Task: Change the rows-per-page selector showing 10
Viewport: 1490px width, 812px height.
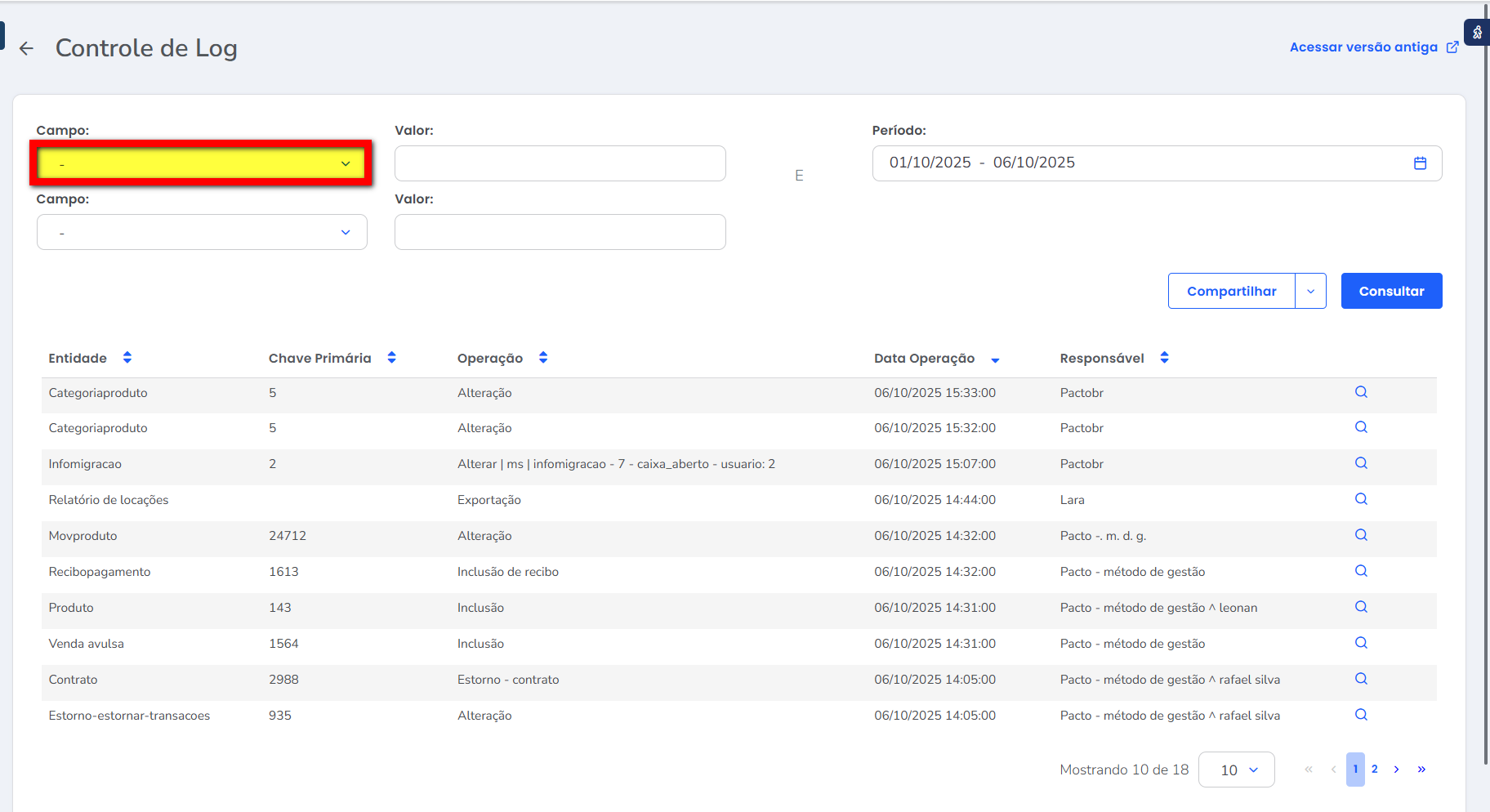Action: [x=1237, y=770]
